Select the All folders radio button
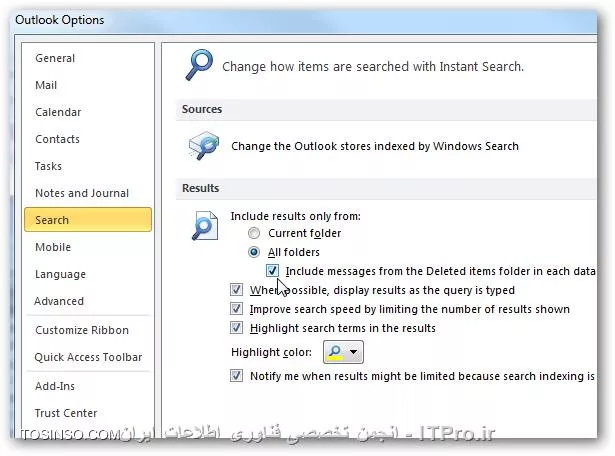Image resolution: width=615 pixels, height=456 pixels. pyautogui.click(x=254, y=252)
